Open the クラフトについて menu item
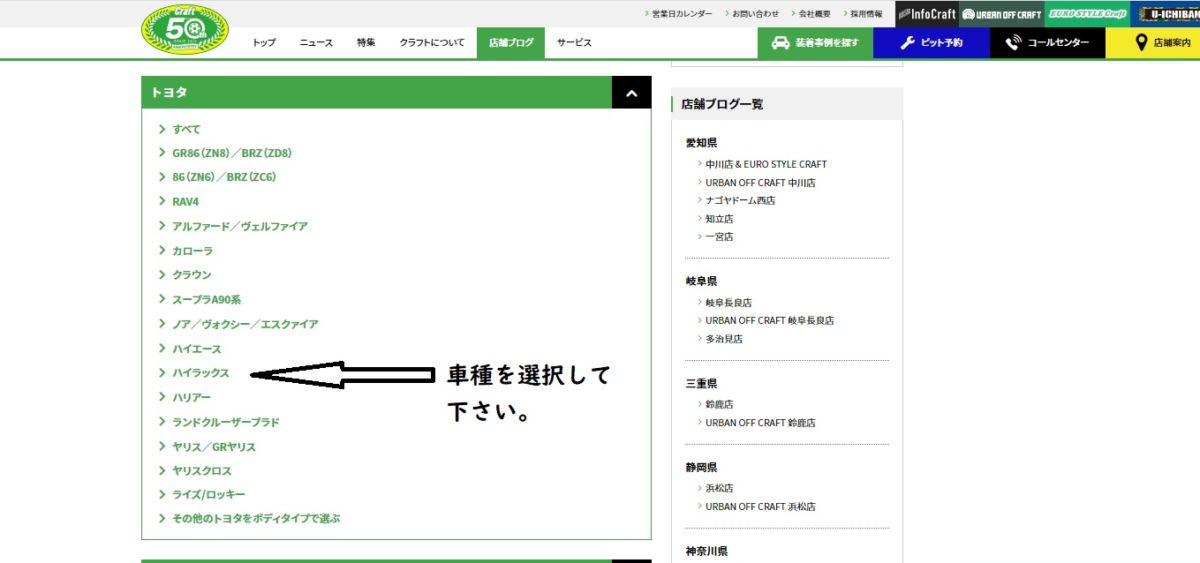 click(x=432, y=43)
